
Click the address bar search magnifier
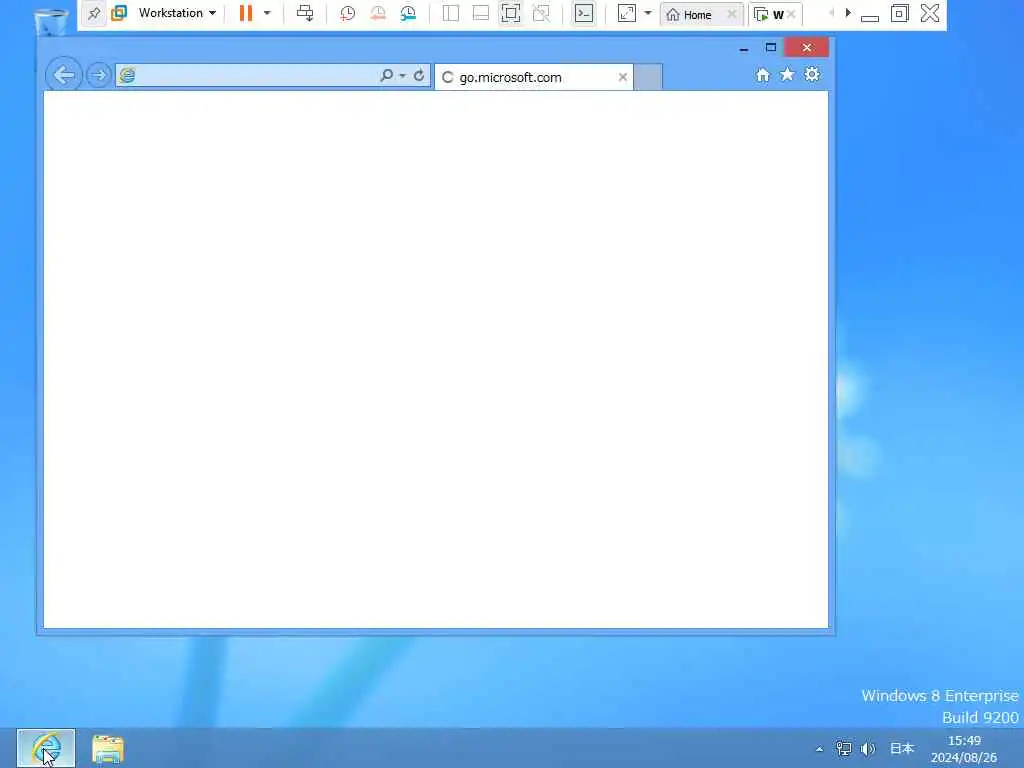(x=387, y=75)
